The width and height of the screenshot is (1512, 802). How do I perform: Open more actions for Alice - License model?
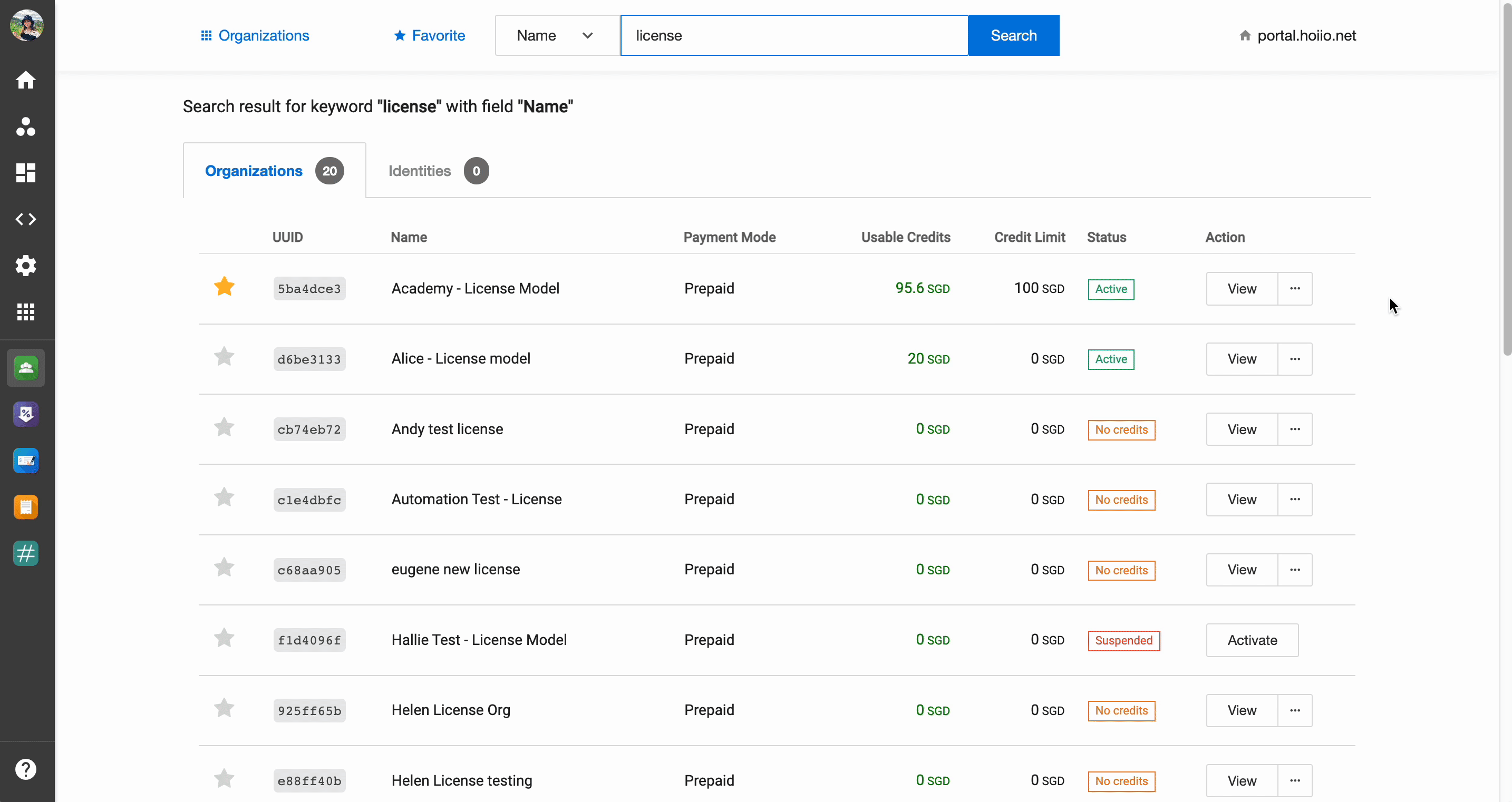click(1295, 359)
